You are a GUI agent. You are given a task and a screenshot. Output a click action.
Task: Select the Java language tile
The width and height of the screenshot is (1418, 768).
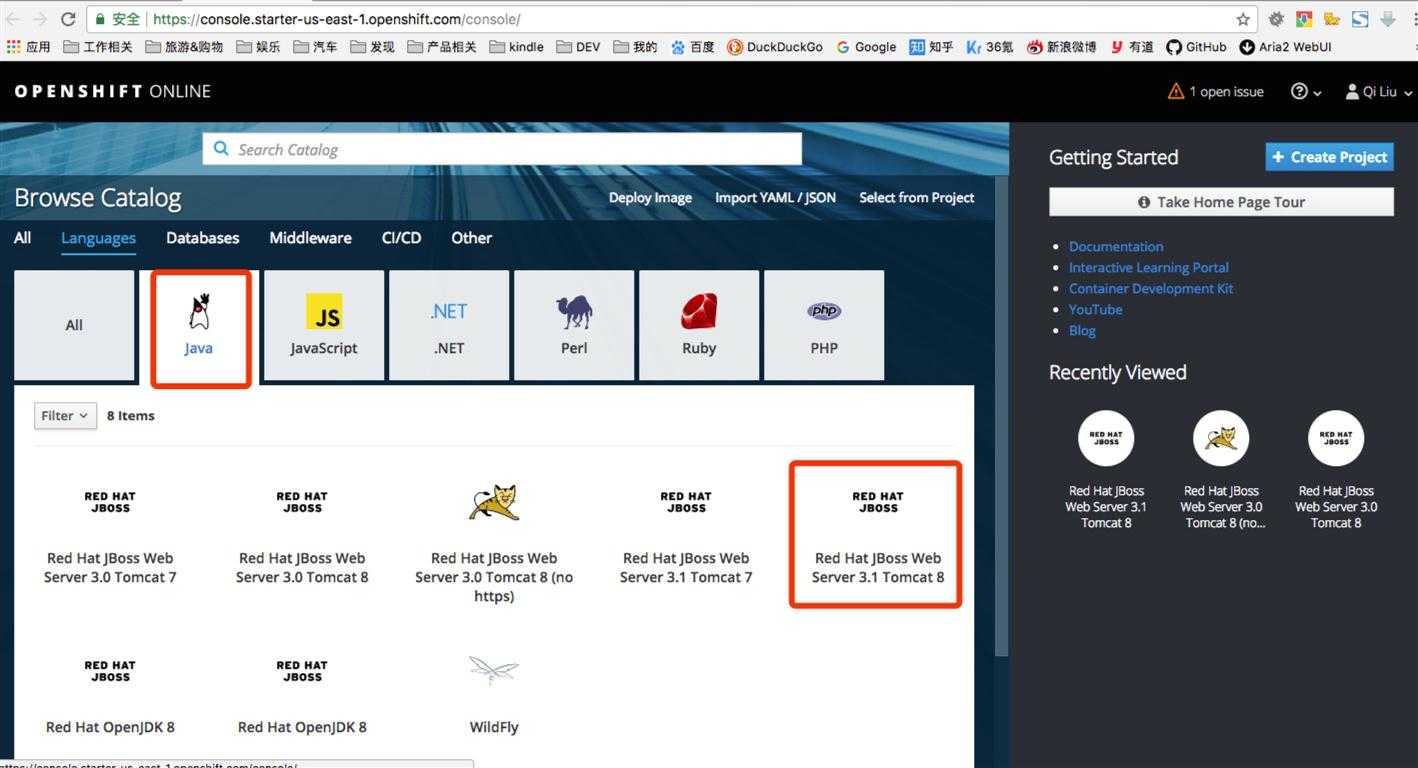(x=199, y=325)
